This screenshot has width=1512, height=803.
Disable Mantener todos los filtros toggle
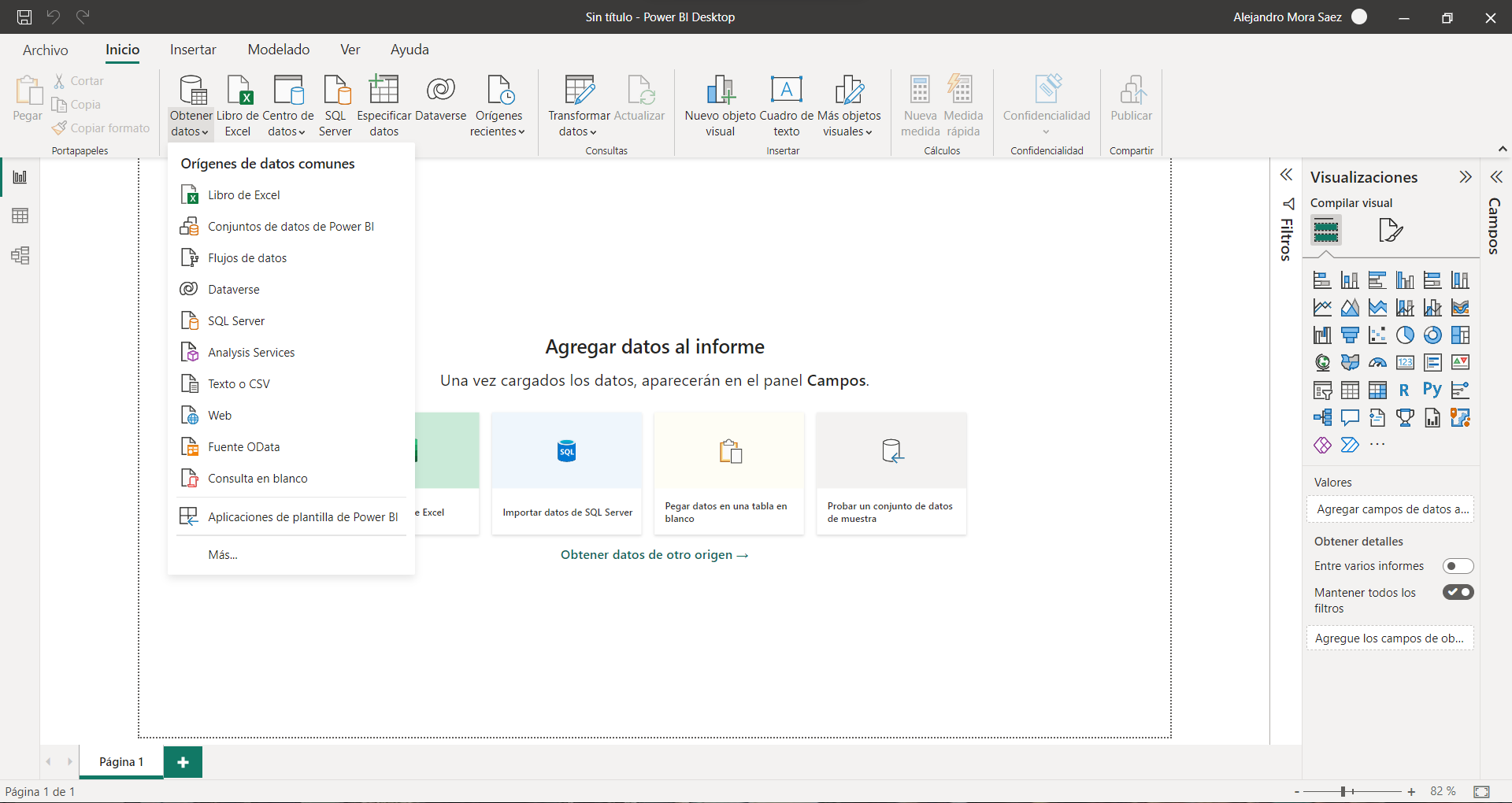(1458, 592)
